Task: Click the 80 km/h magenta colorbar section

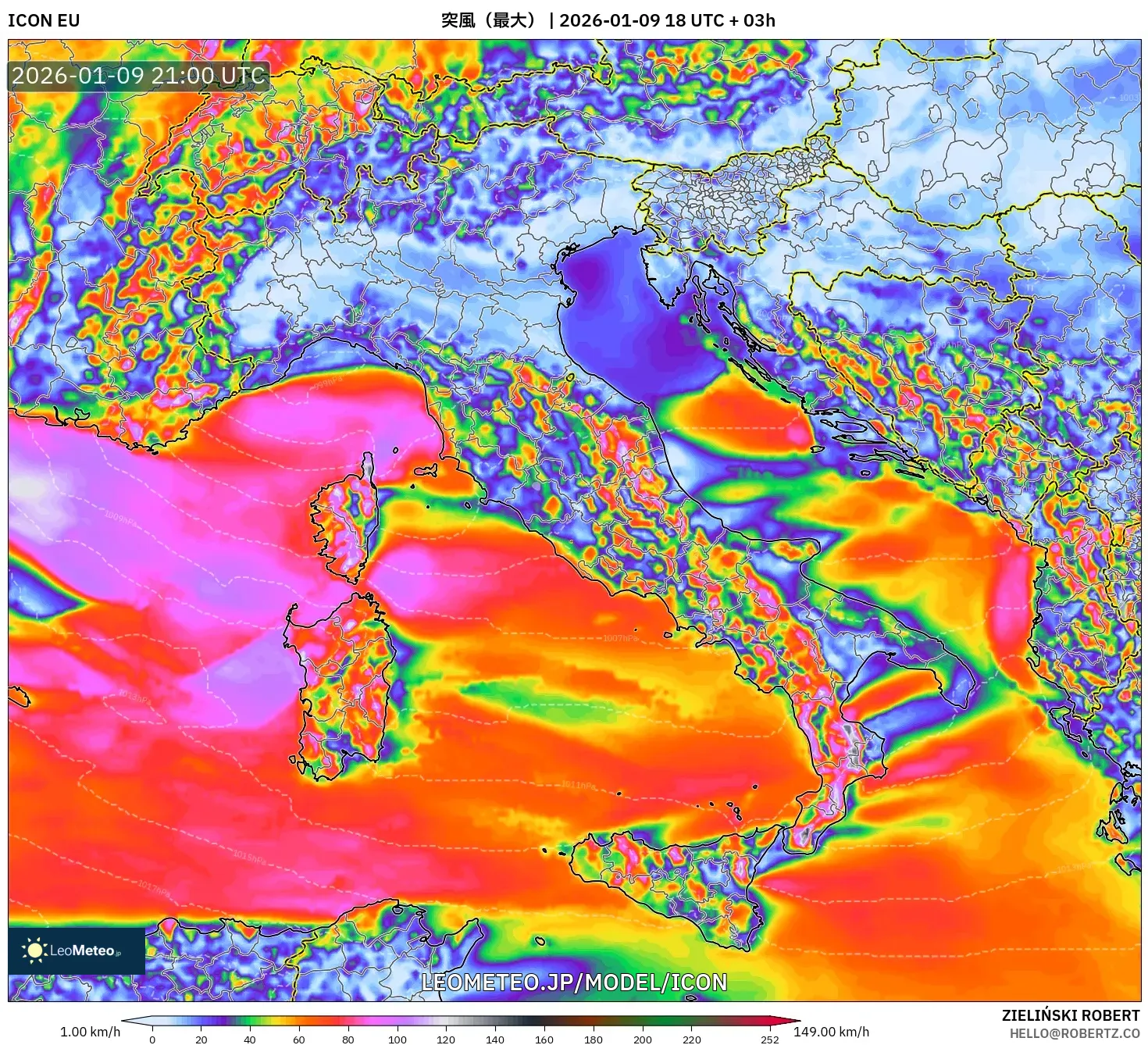Action: click(x=348, y=1021)
